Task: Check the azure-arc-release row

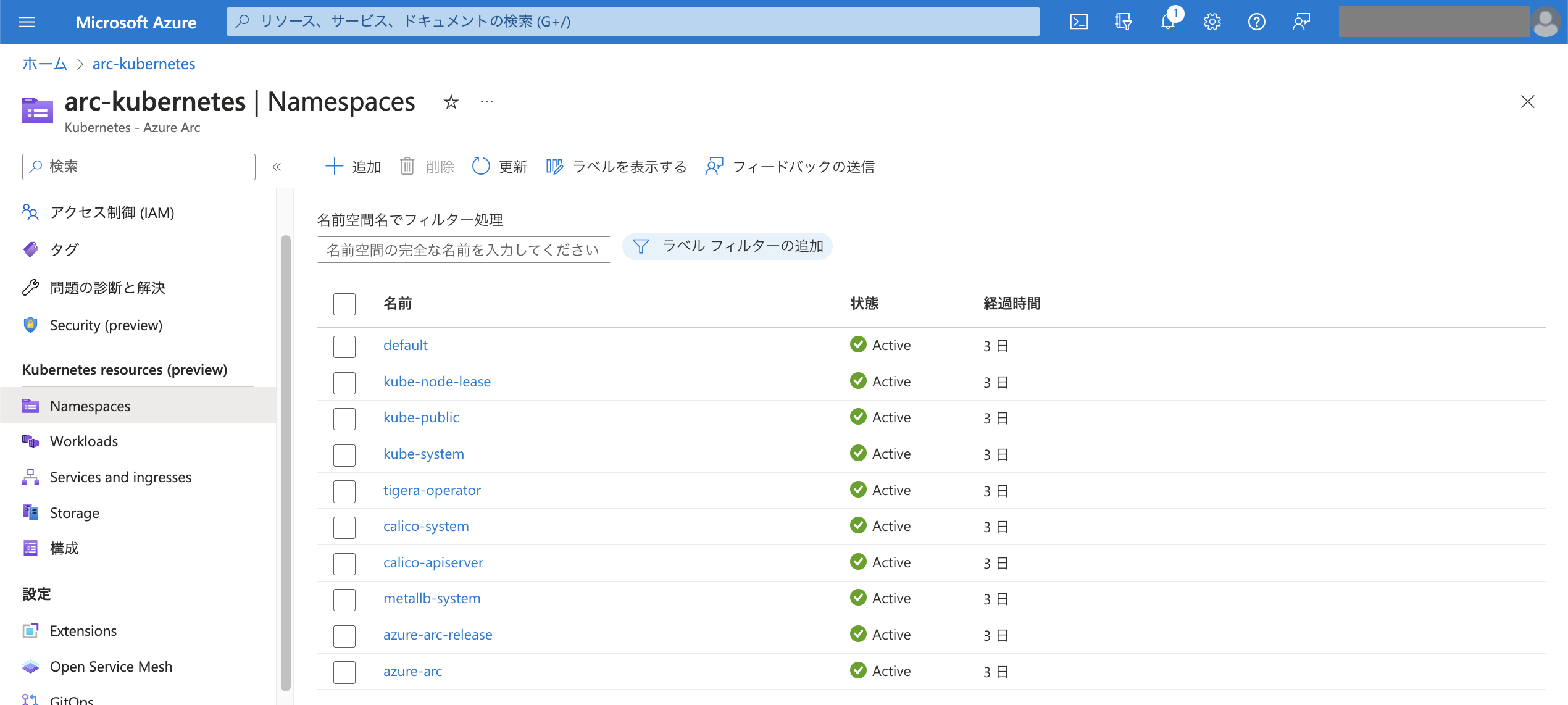Action: 344,636
